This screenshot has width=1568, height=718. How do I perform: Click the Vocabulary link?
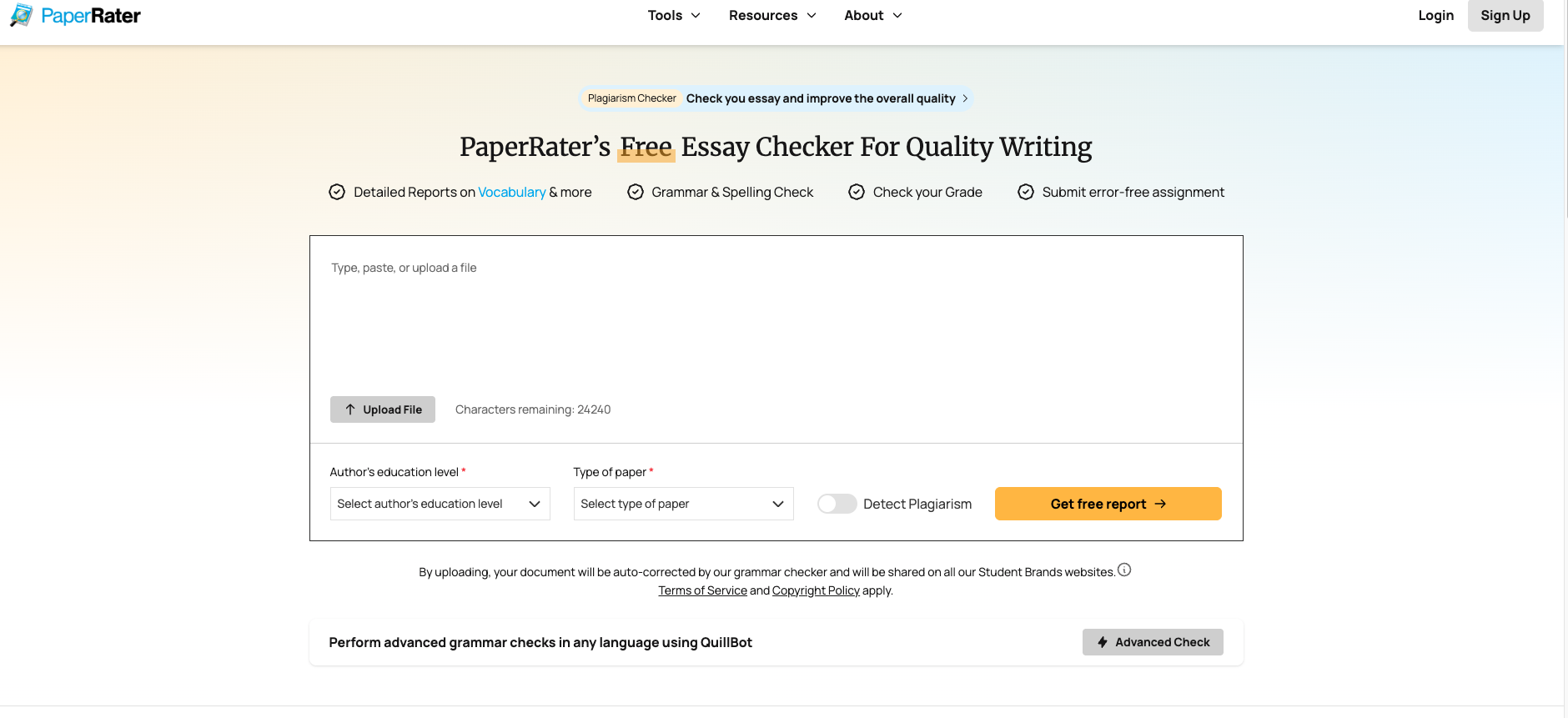click(511, 192)
